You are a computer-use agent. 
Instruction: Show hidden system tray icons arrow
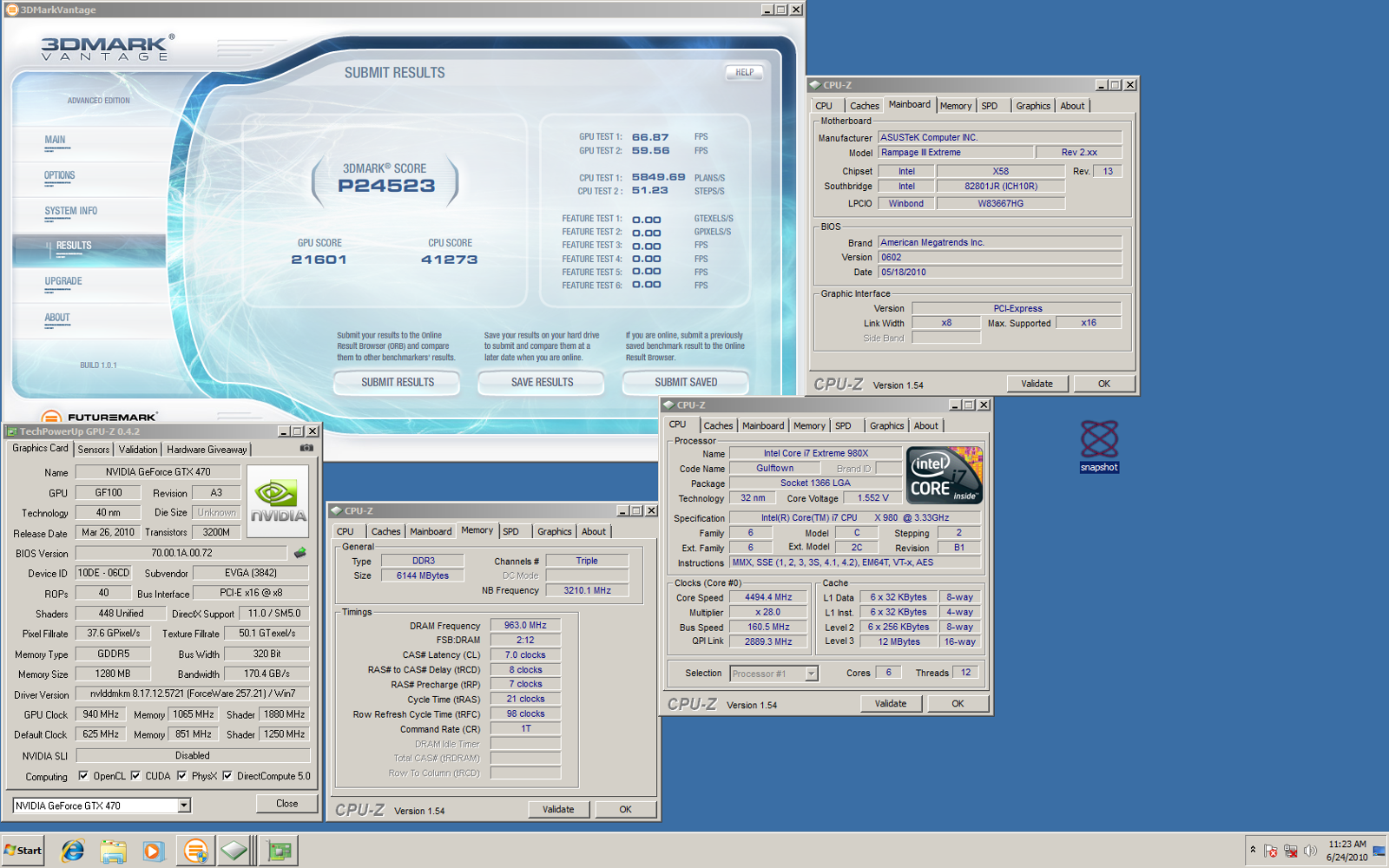tap(1253, 850)
